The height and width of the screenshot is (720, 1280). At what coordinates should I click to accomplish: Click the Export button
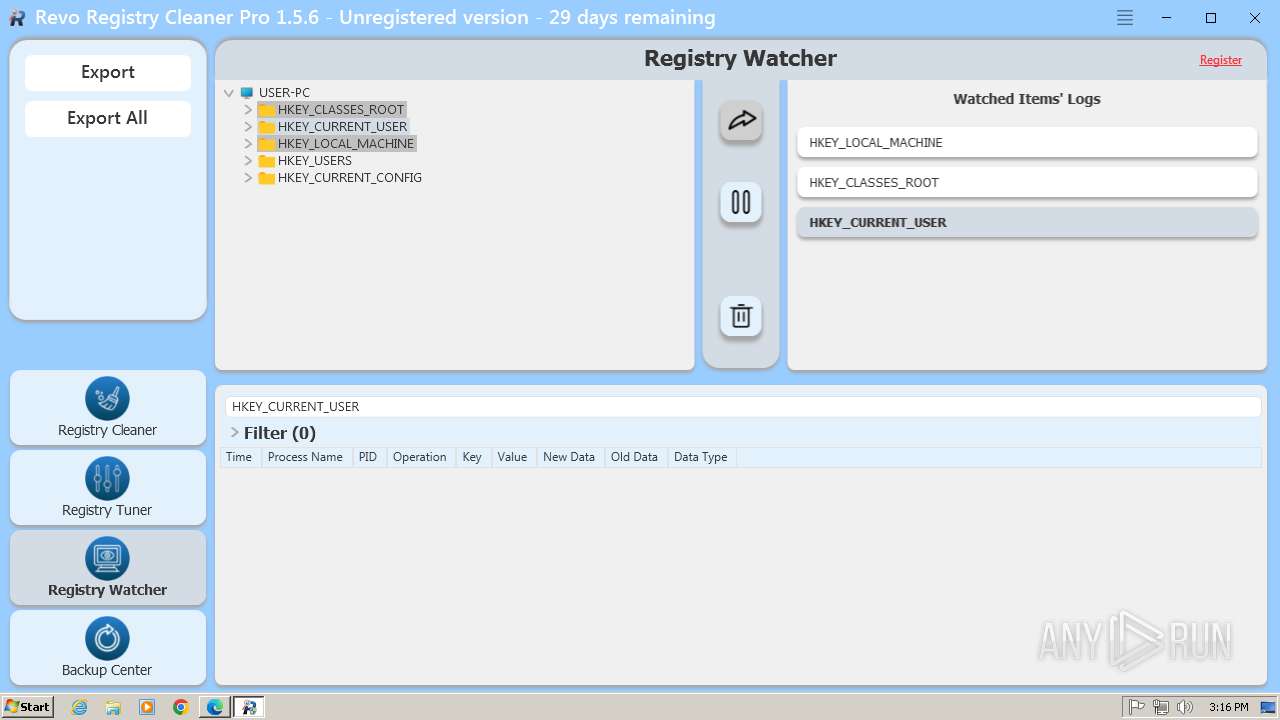coord(108,72)
